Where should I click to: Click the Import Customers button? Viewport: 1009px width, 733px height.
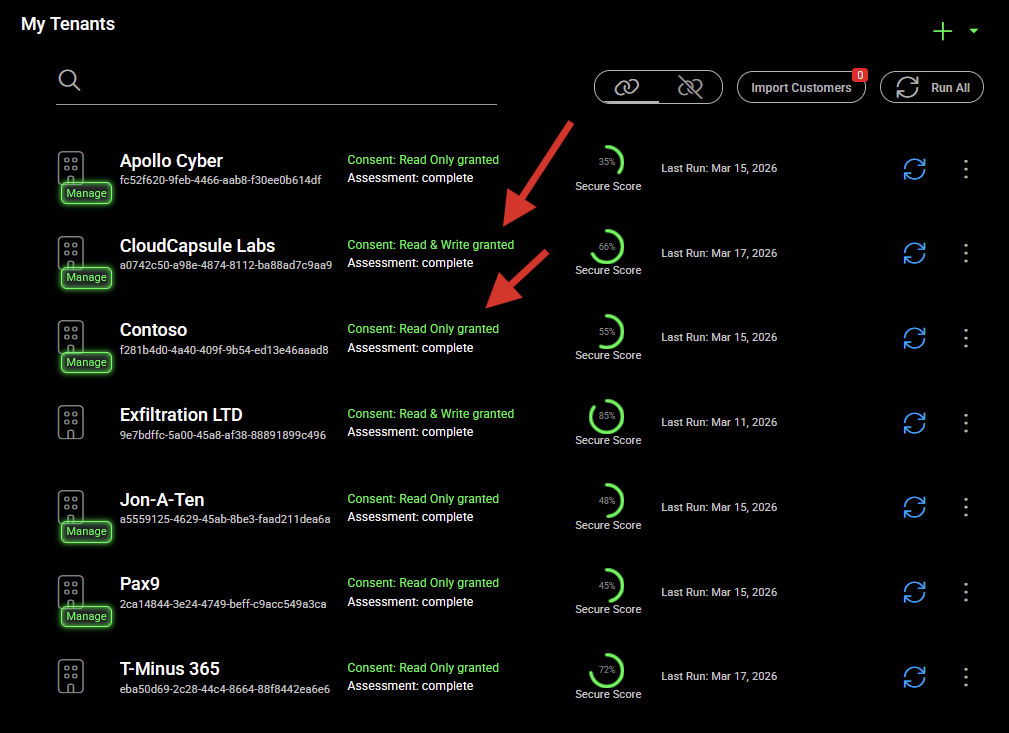coord(801,88)
